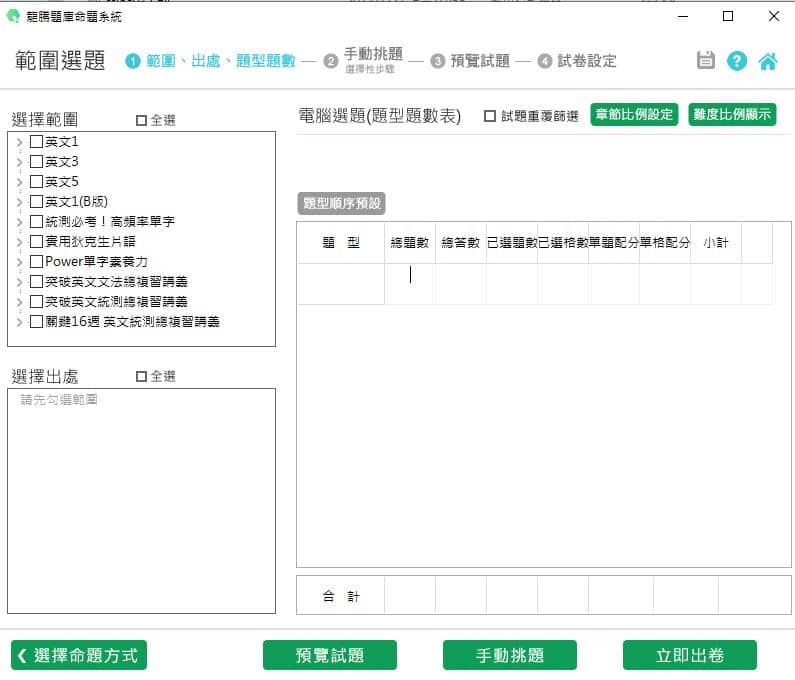This screenshot has height=680, width=795.
Task: Click step 1 circle icon
Action: [x=132, y=61]
